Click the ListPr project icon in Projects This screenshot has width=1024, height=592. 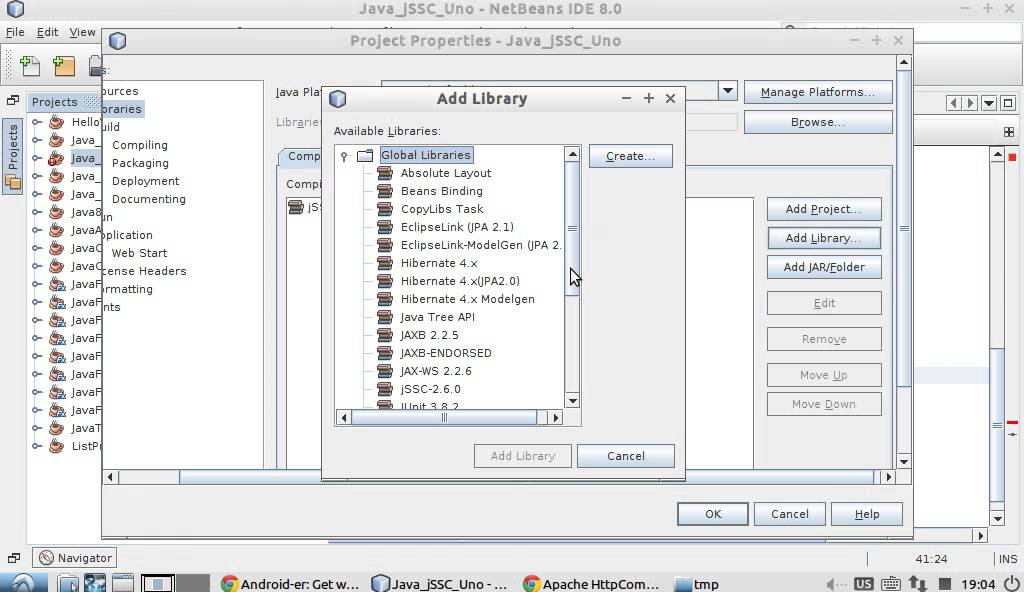57,446
